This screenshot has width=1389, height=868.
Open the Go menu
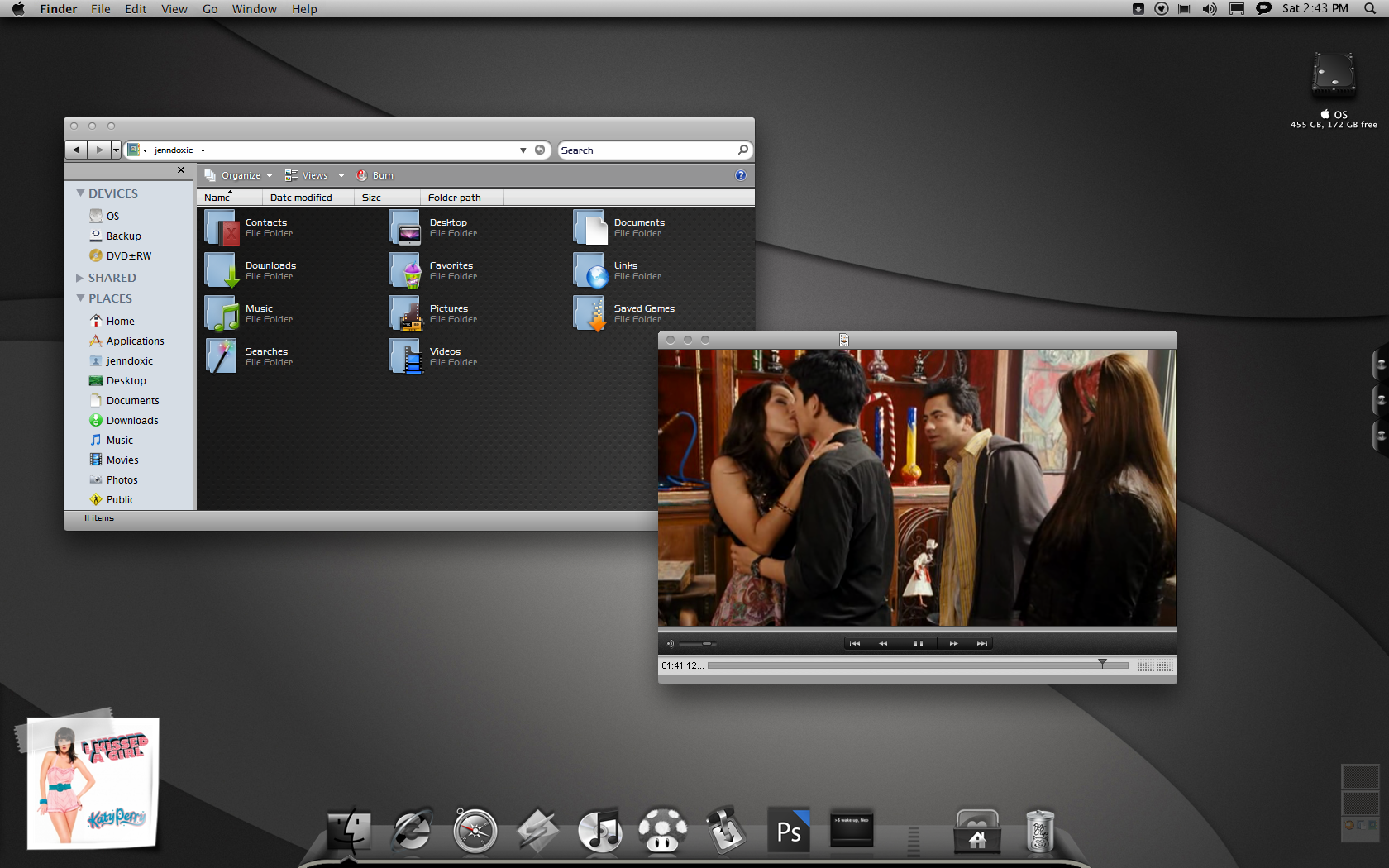pyautogui.click(x=210, y=8)
